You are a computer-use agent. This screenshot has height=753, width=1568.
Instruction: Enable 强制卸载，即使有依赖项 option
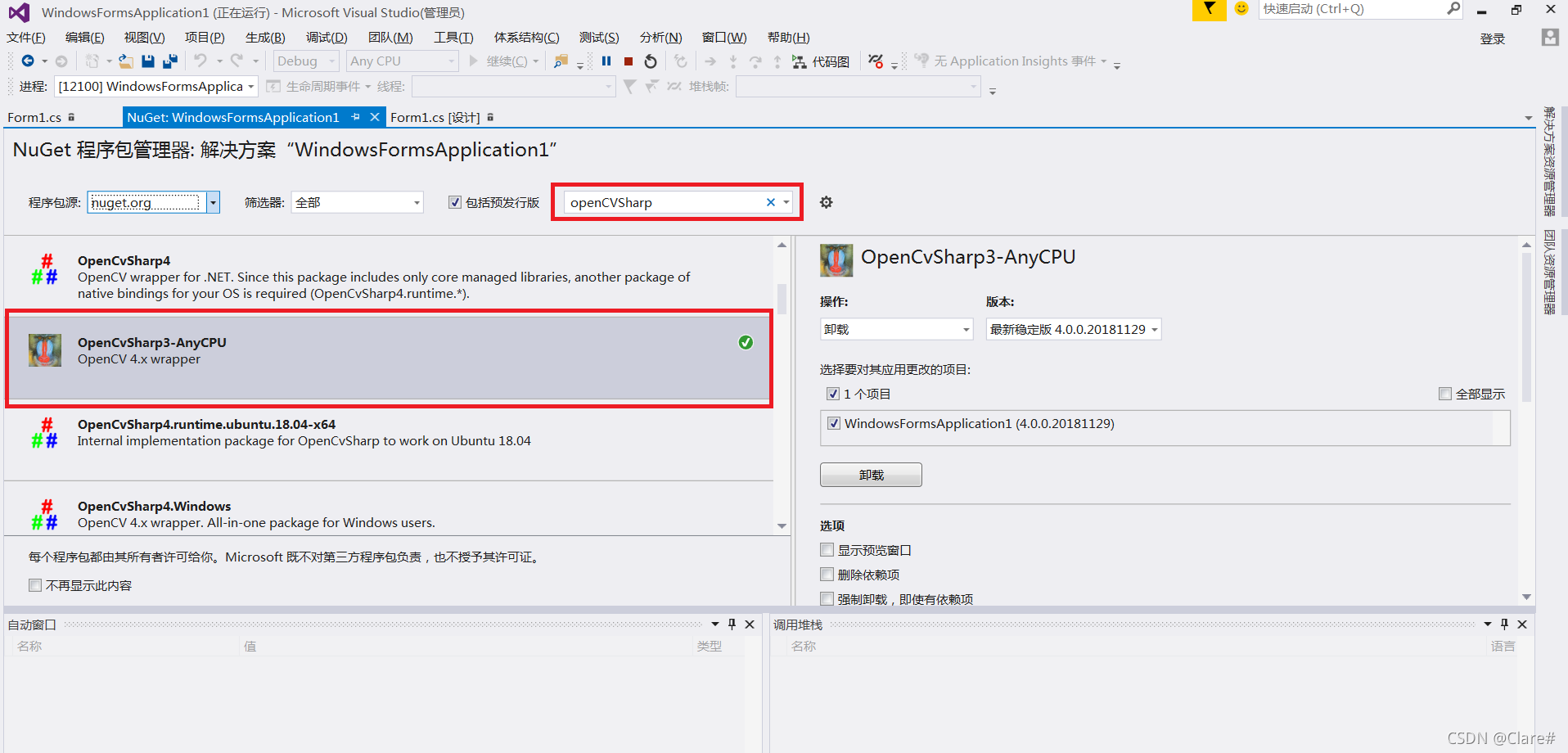827,599
